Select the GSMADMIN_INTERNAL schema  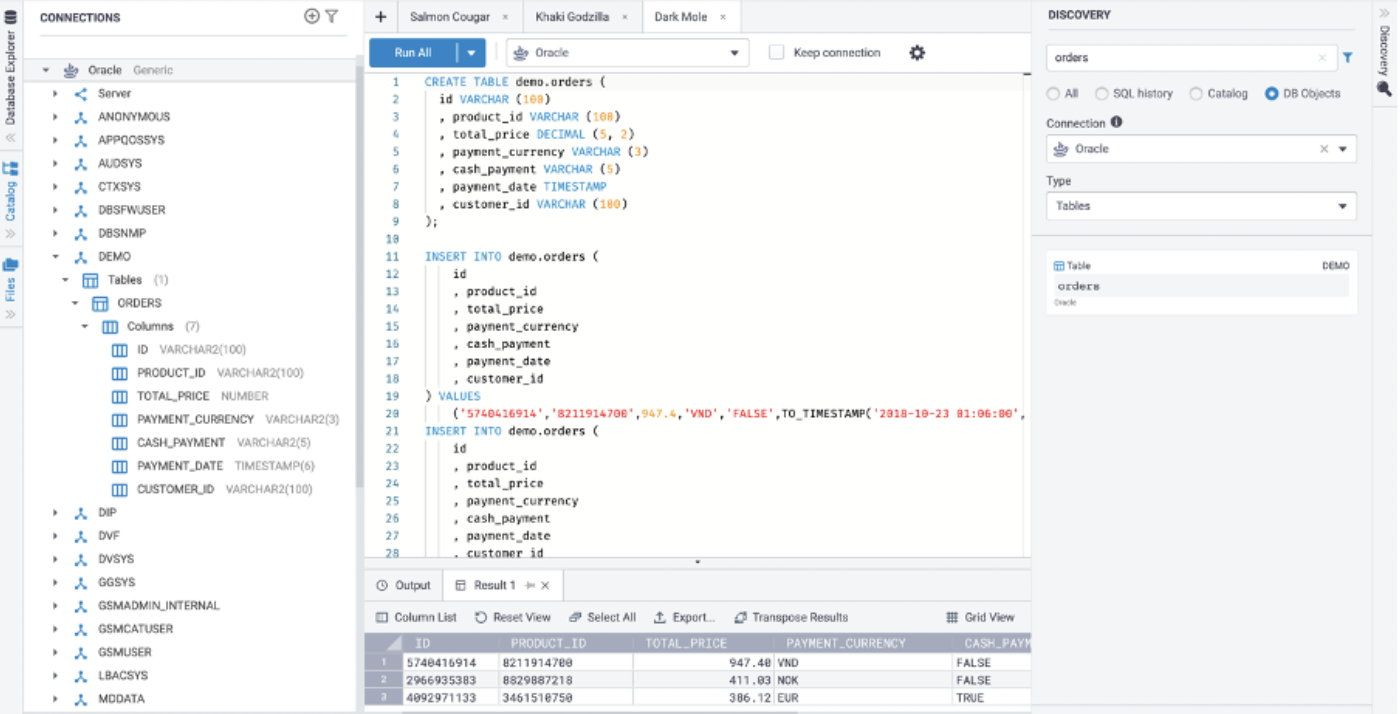159,606
